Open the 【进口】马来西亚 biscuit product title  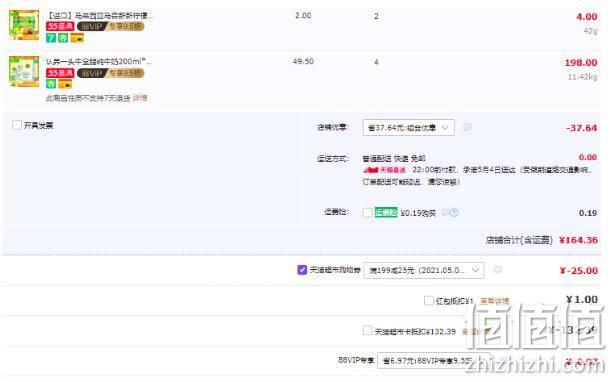pyautogui.click(x=99, y=16)
